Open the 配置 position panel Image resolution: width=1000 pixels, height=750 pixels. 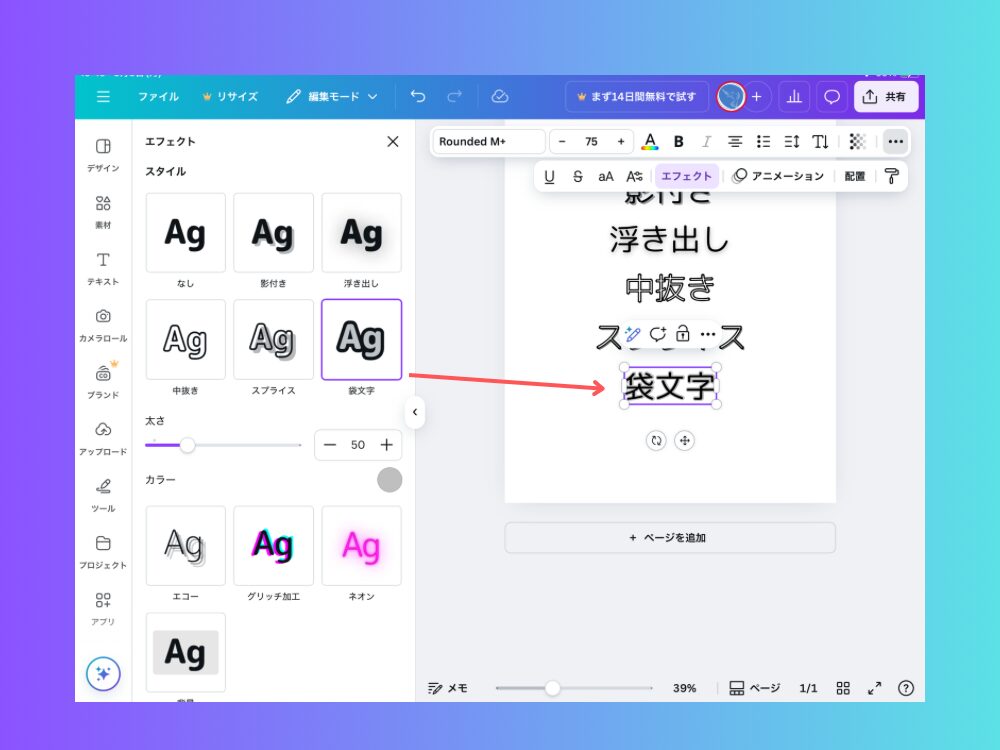(855, 177)
